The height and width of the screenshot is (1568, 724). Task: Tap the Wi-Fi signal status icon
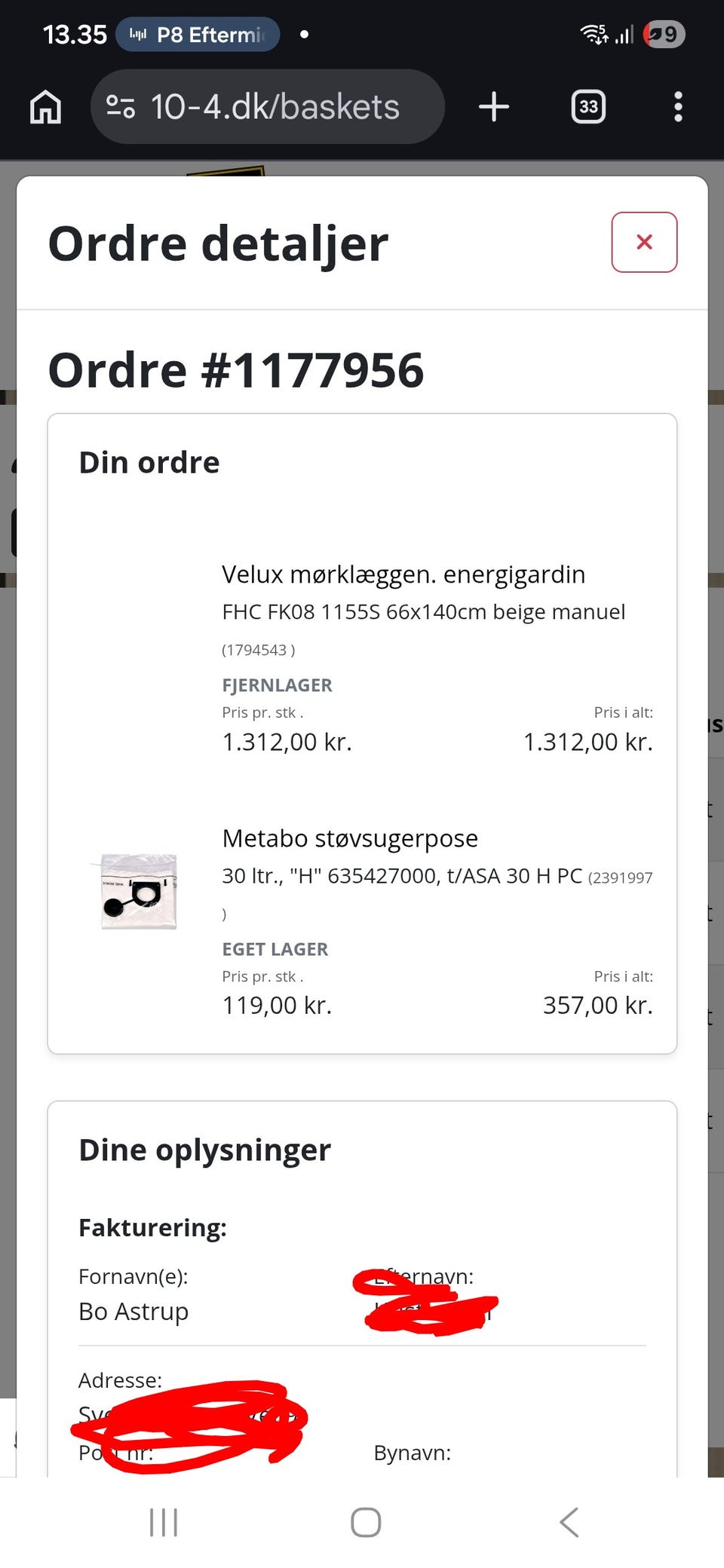point(594,34)
